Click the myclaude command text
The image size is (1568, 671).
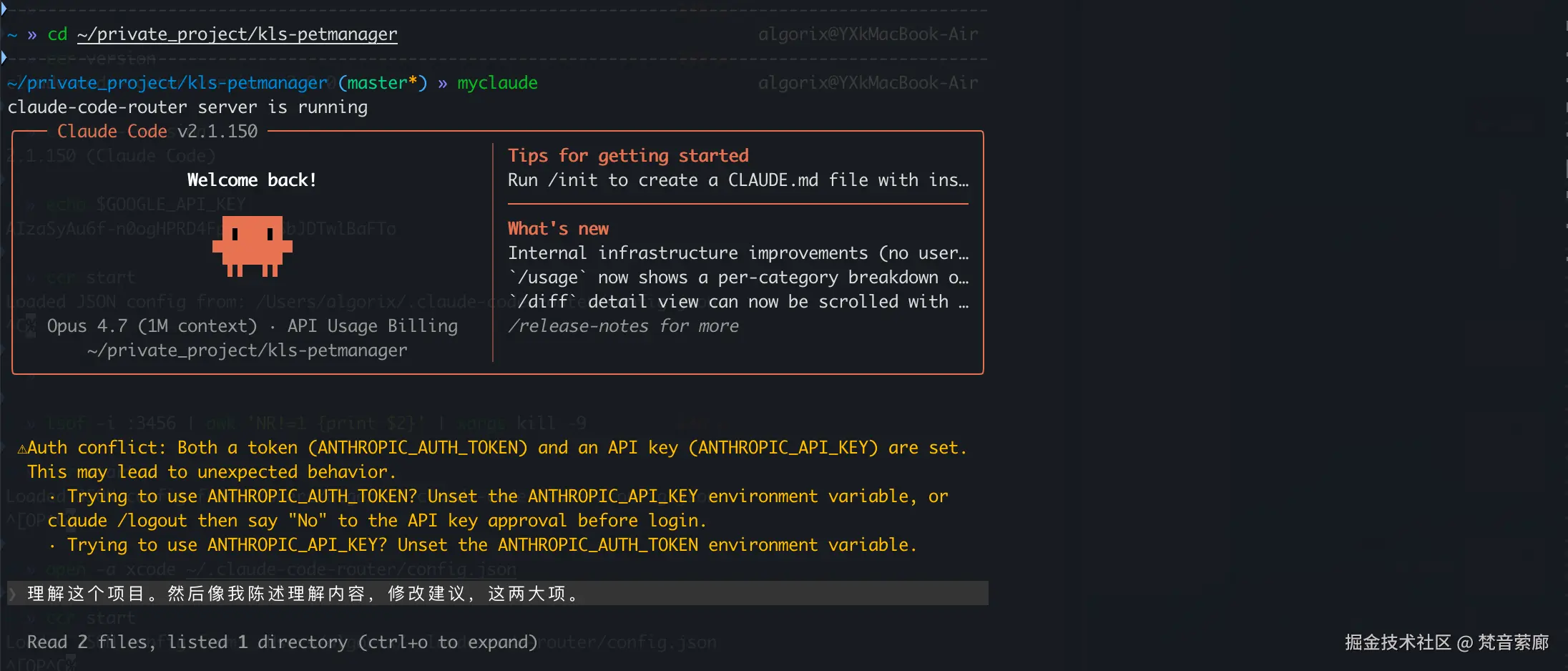(497, 83)
